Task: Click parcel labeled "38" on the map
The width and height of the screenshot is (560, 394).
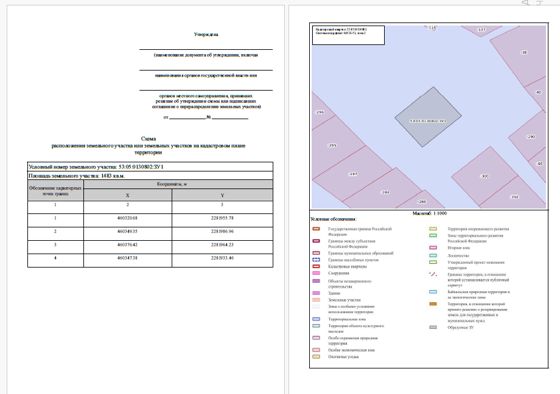Action: click(x=524, y=53)
